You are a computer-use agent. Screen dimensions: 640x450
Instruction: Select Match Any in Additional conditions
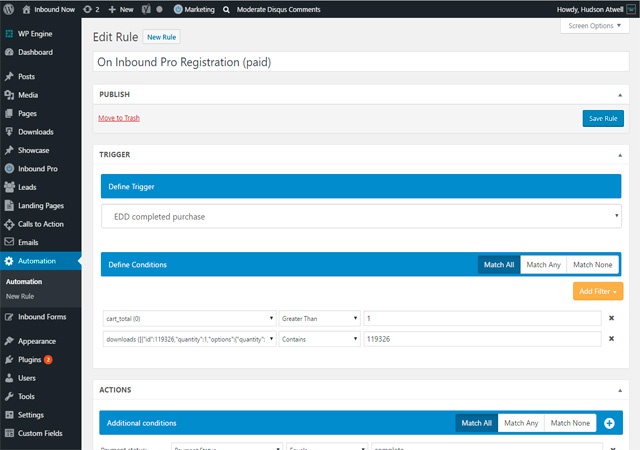point(521,423)
